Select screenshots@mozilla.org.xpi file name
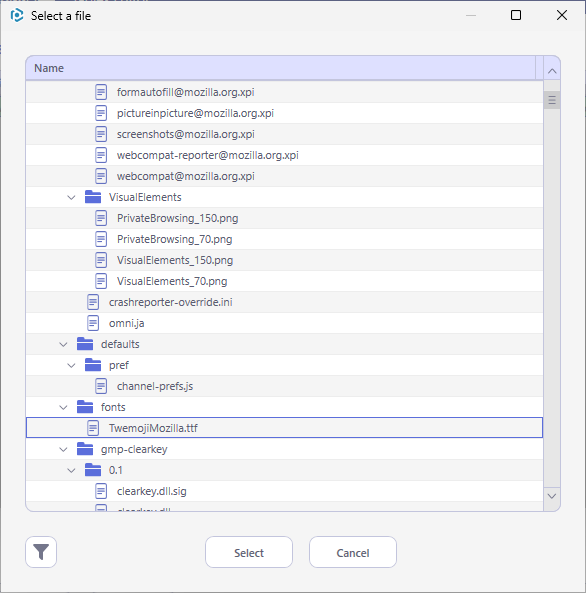This screenshot has height=593, width=586. pyautogui.click(x=185, y=134)
